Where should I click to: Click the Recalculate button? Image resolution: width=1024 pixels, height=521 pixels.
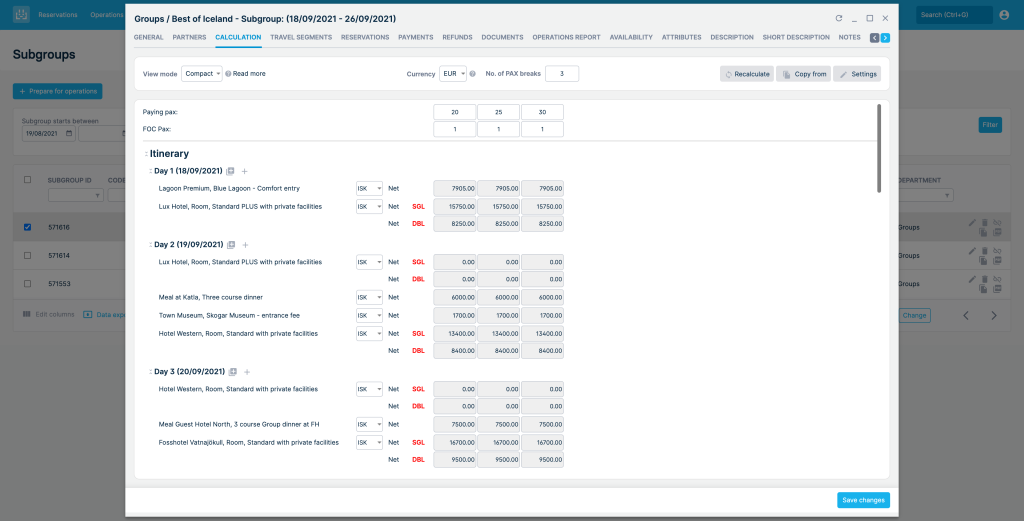(746, 74)
